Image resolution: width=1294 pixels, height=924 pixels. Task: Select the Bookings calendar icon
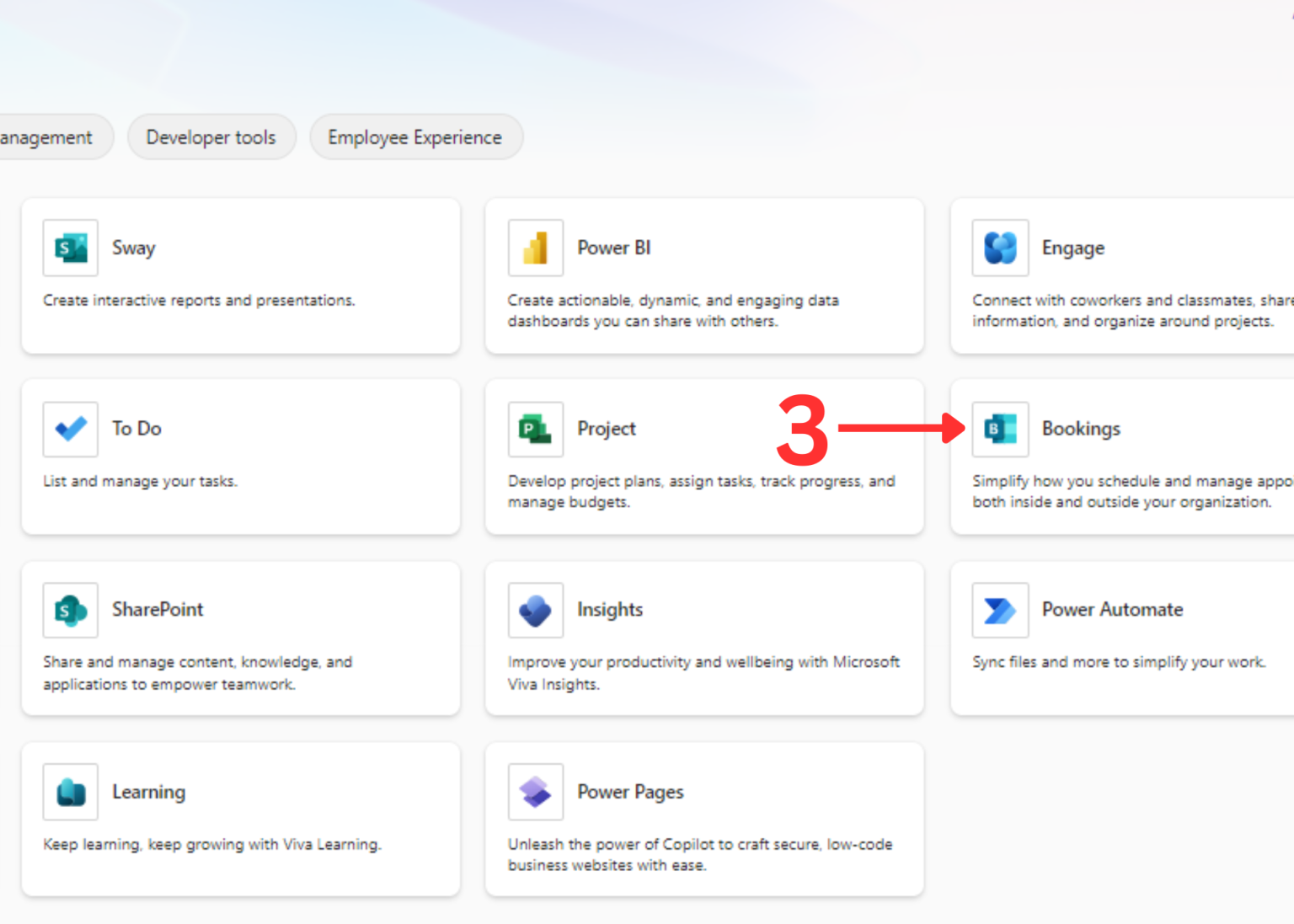pyautogui.click(x=1000, y=429)
